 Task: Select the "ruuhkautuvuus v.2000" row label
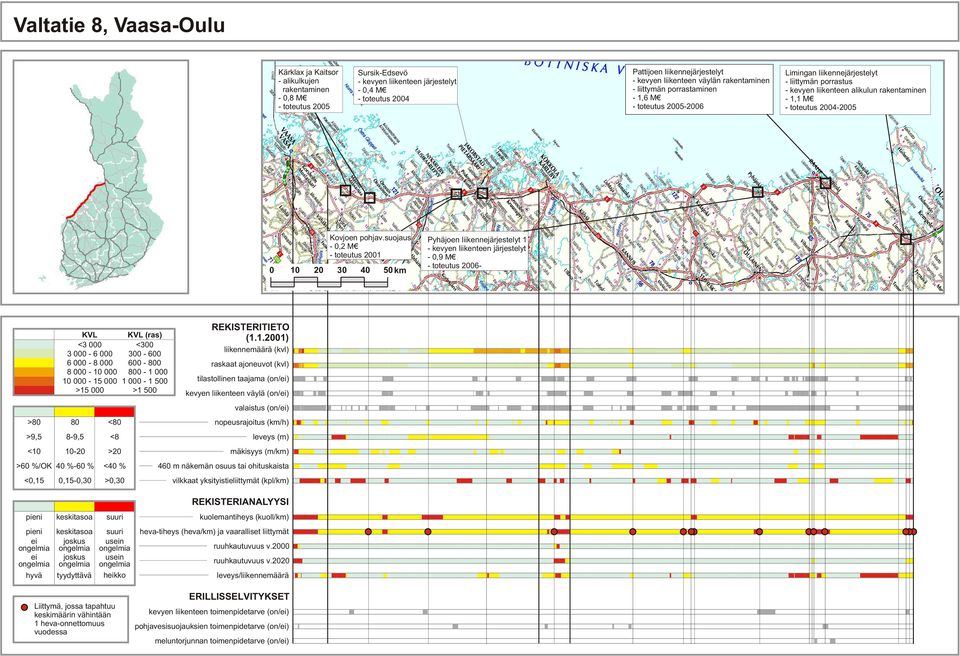point(251,546)
